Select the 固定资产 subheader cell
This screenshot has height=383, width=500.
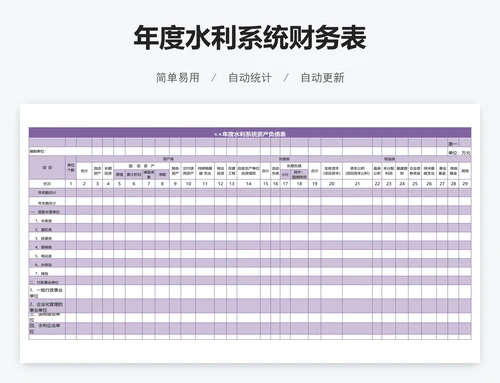pyautogui.click(x=141, y=166)
